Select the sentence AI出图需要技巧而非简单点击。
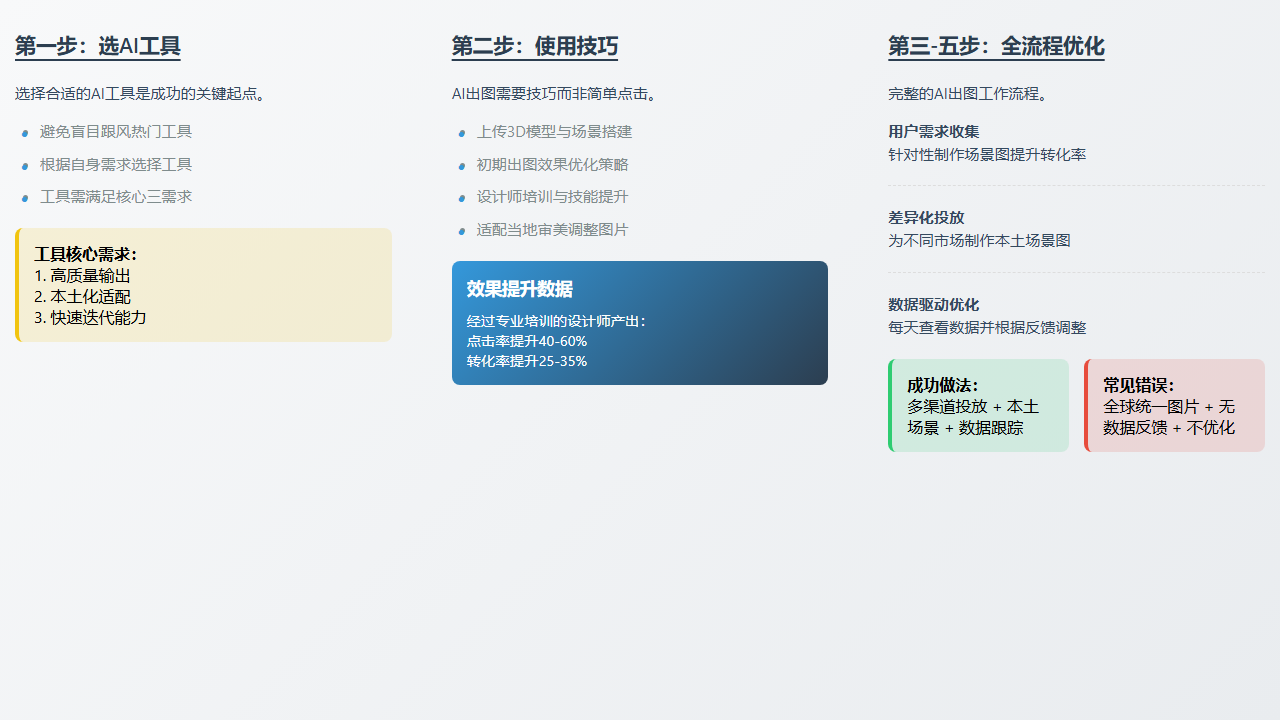 pyautogui.click(x=555, y=94)
